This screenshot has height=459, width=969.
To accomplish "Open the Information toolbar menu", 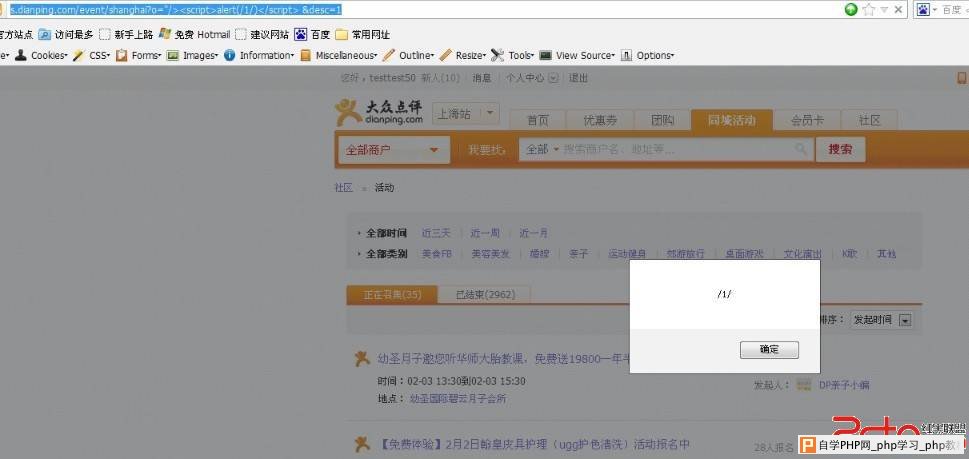I will tap(259, 55).
